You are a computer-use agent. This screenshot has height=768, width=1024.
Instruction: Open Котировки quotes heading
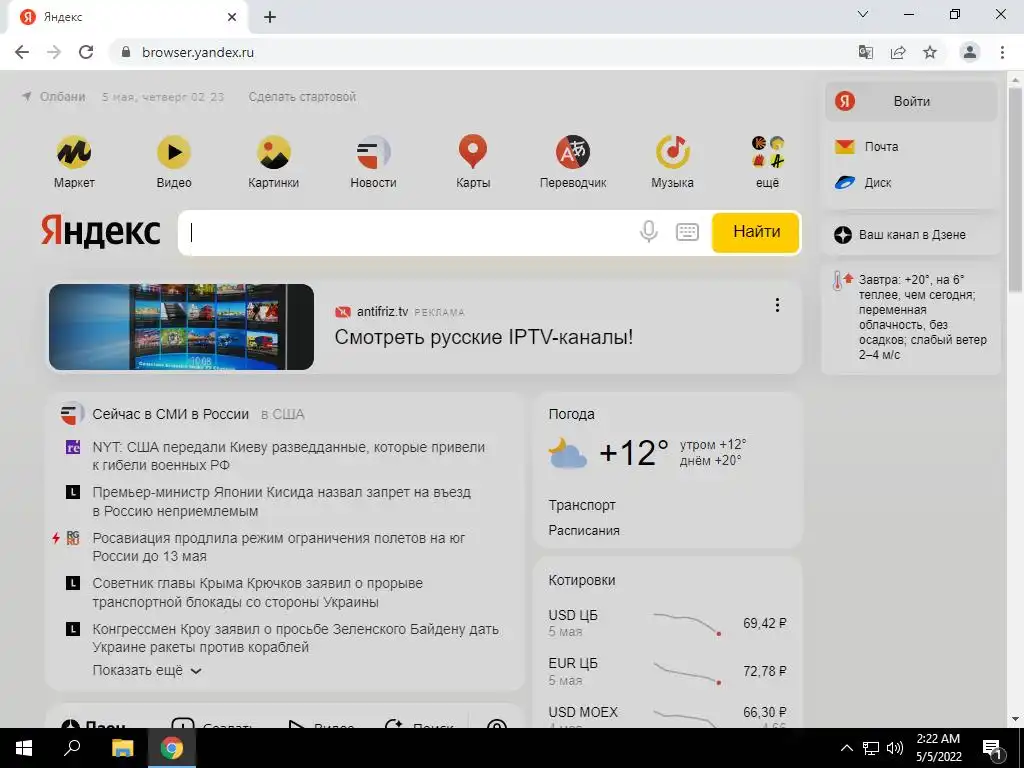(x=582, y=580)
